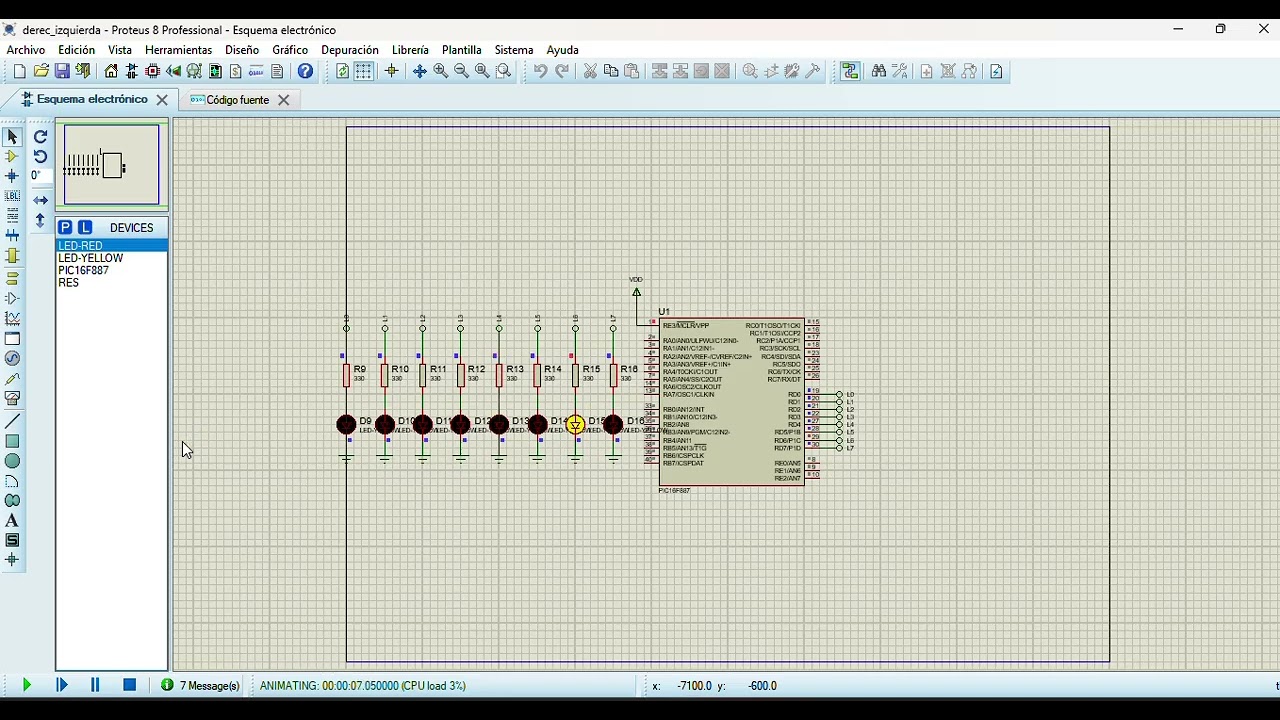Select the Graph mode tool
This screenshot has height=720, width=1280.
point(12,319)
